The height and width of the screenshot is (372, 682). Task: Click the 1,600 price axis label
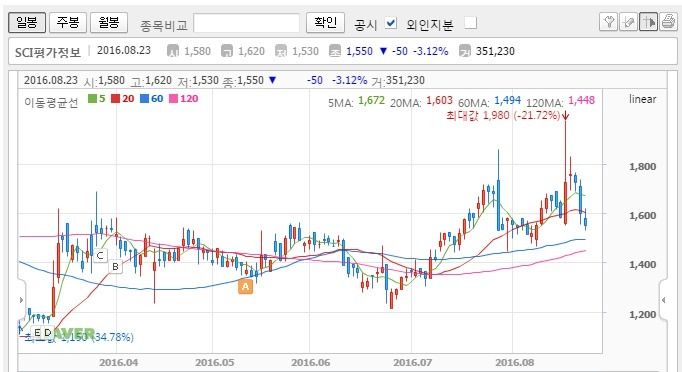pyautogui.click(x=642, y=215)
